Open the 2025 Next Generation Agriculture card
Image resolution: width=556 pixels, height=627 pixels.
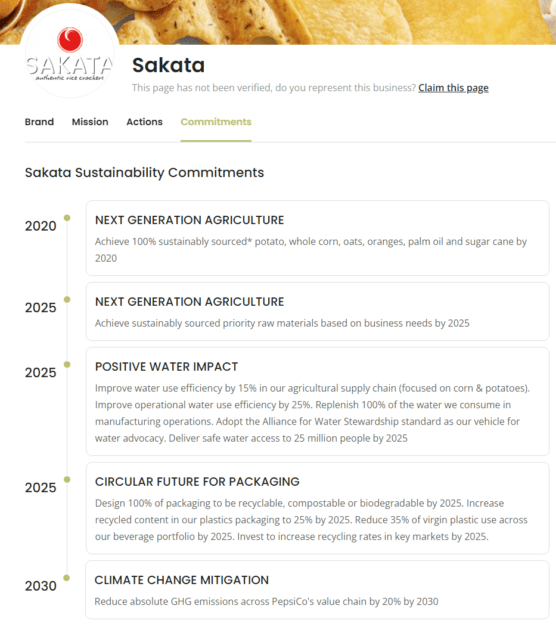coord(318,312)
